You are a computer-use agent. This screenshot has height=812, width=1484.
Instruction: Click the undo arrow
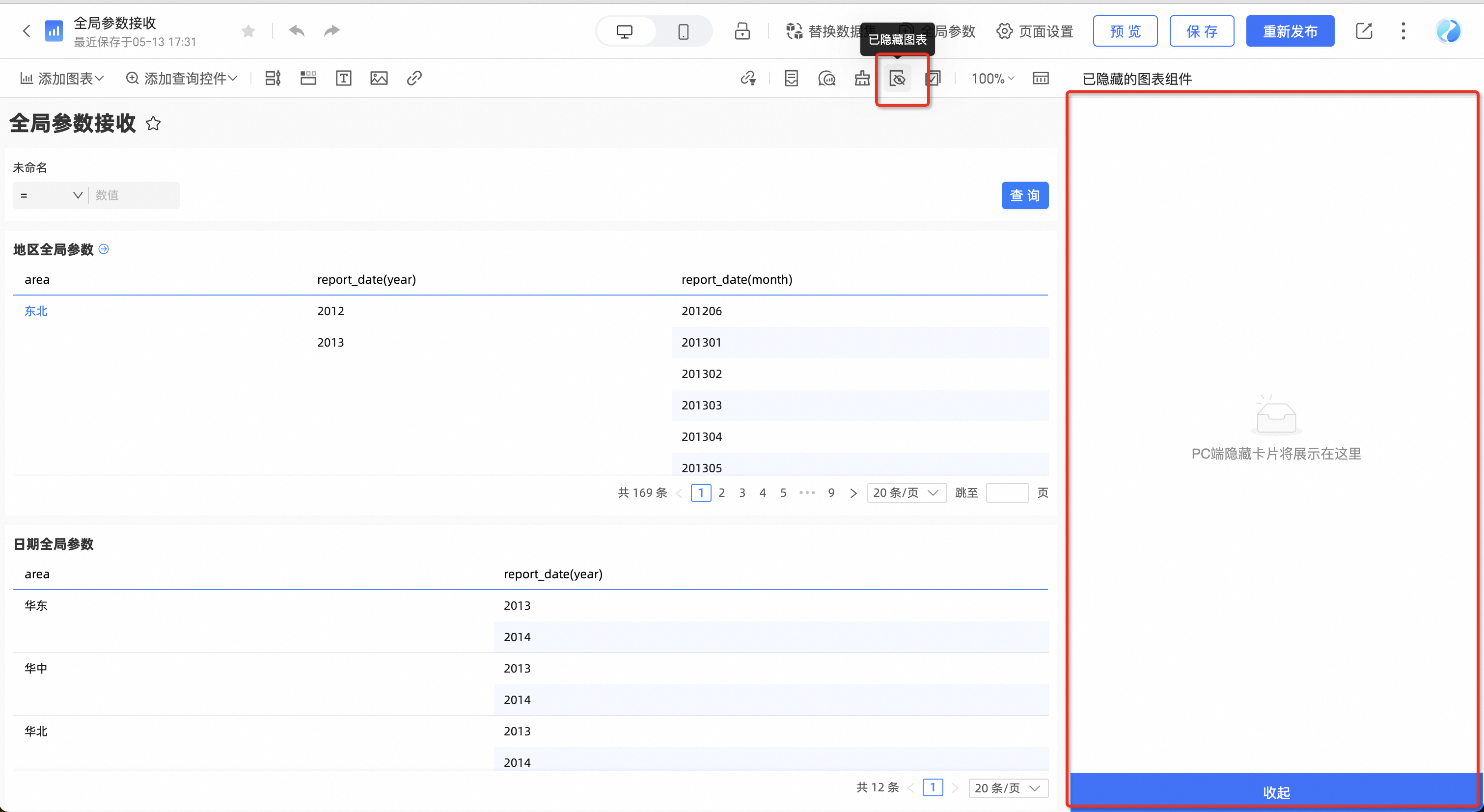pyautogui.click(x=297, y=30)
